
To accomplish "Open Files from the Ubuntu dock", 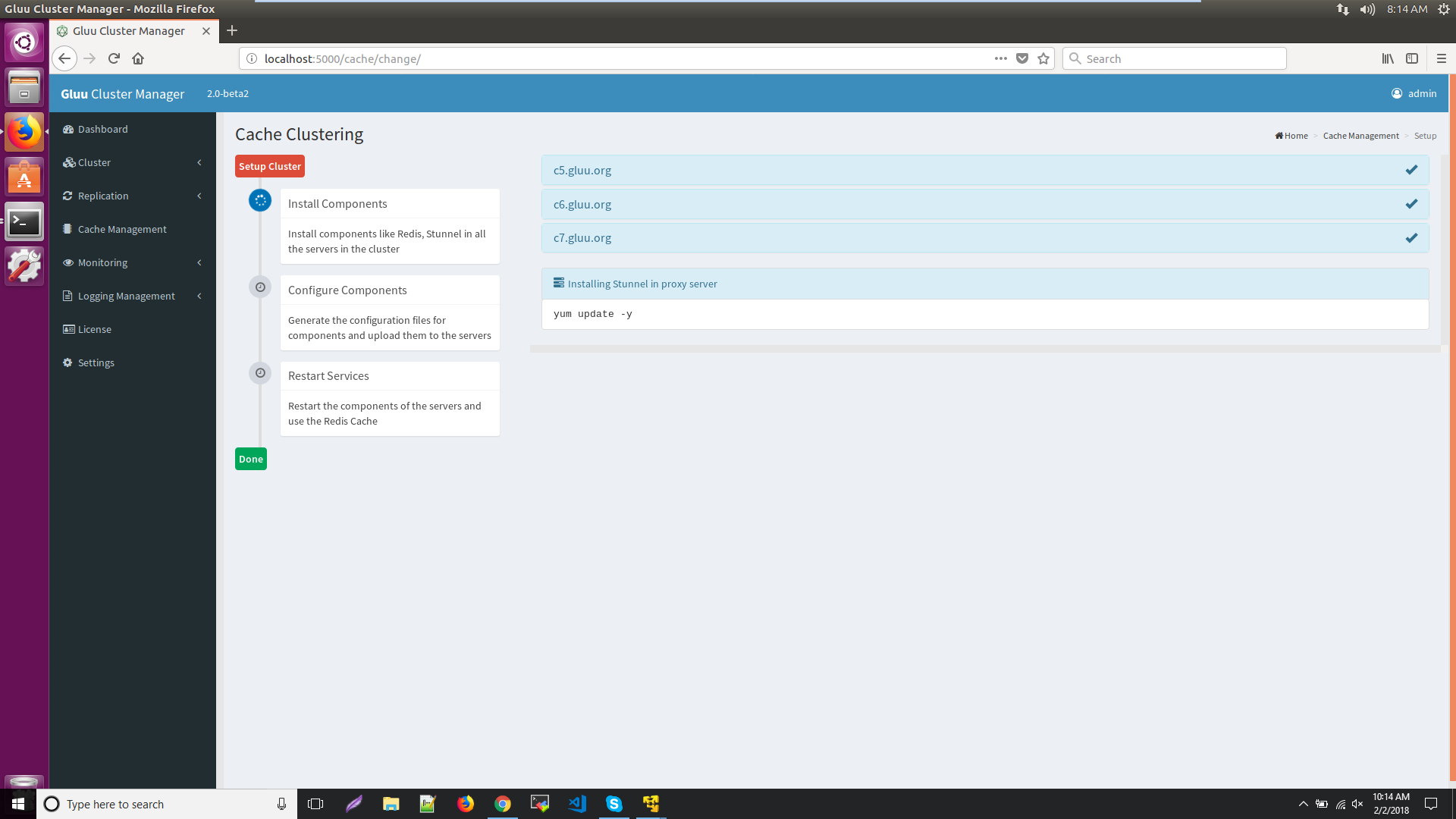I will click(x=24, y=87).
